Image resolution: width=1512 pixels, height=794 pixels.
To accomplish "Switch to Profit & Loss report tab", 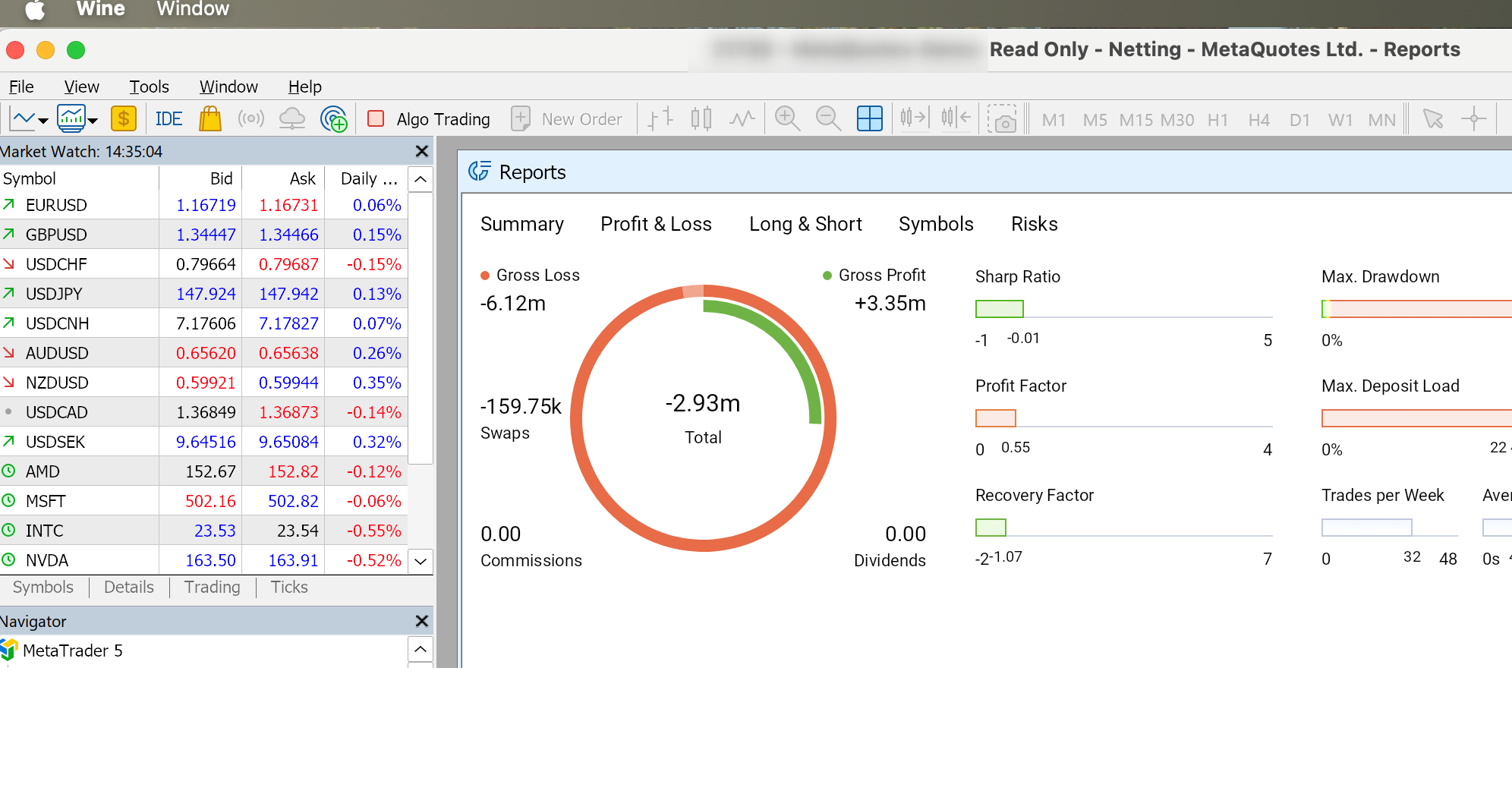I will point(656,224).
